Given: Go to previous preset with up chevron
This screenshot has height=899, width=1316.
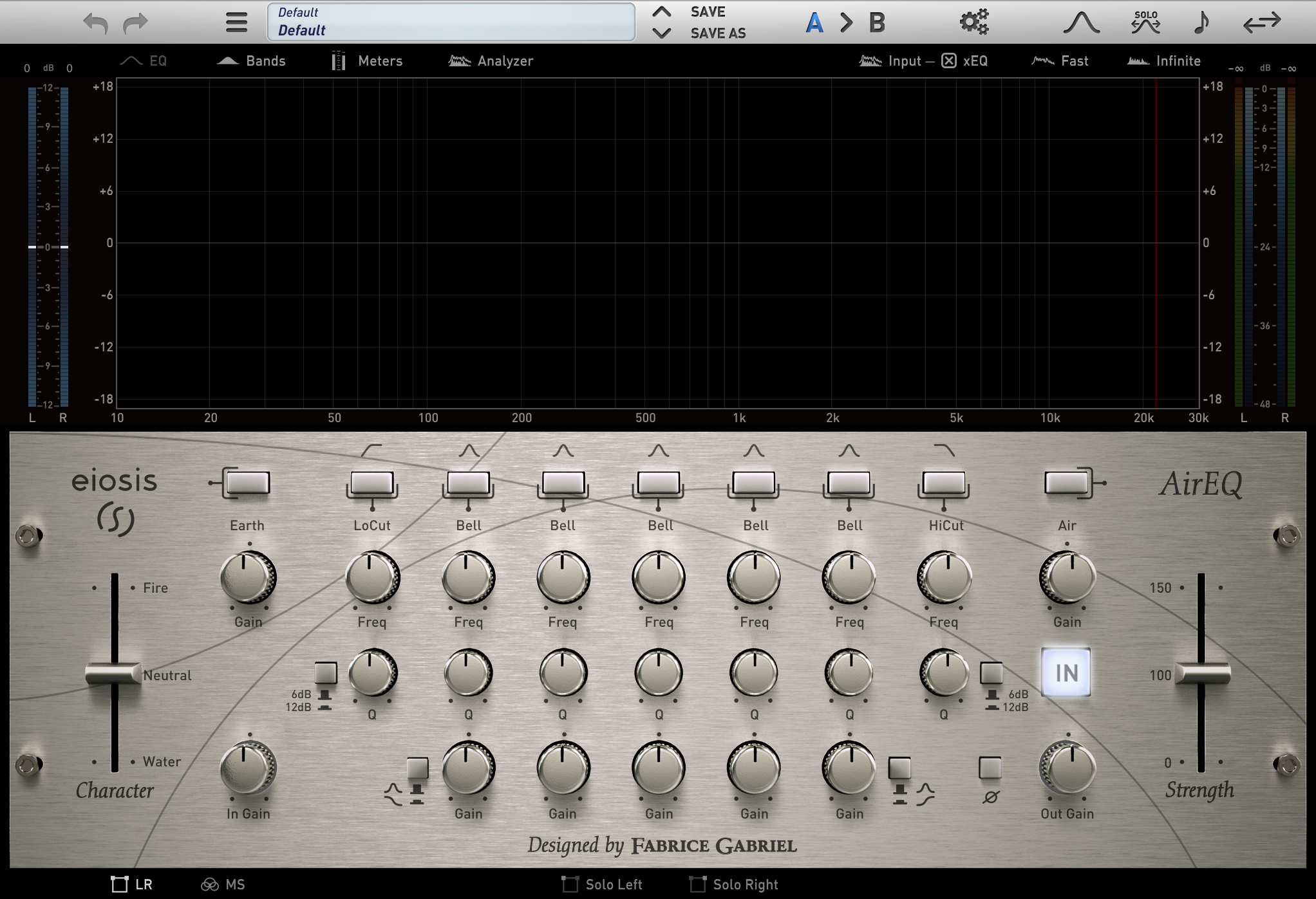Looking at the screenshot, I should coord(662,12).
